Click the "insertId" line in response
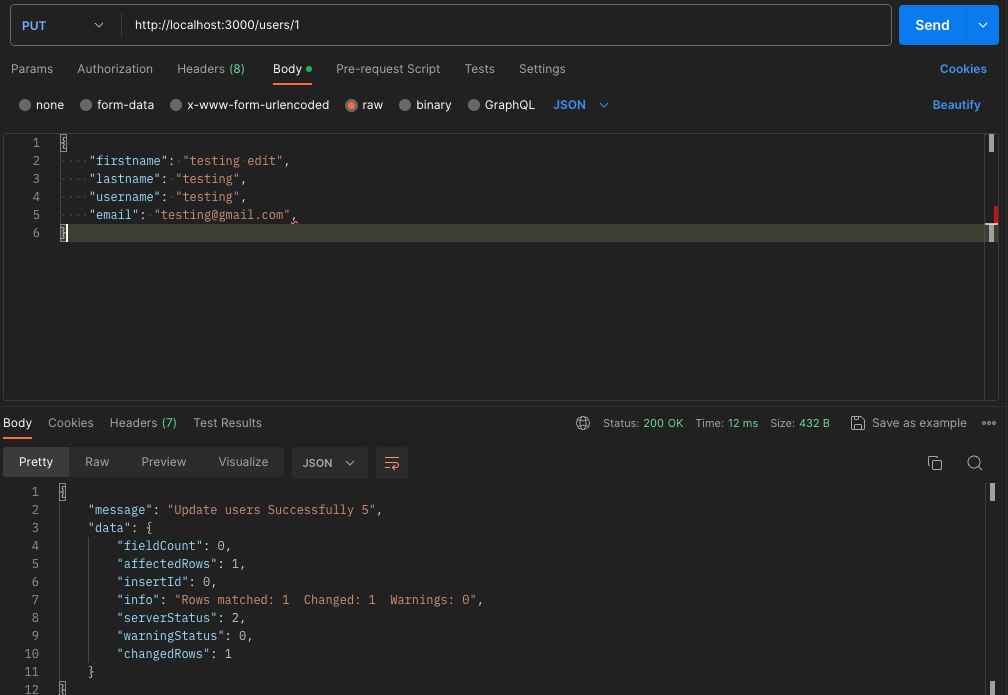This screenshot has width=1008, height=695. pyautogui.click(x=167, y=582)
